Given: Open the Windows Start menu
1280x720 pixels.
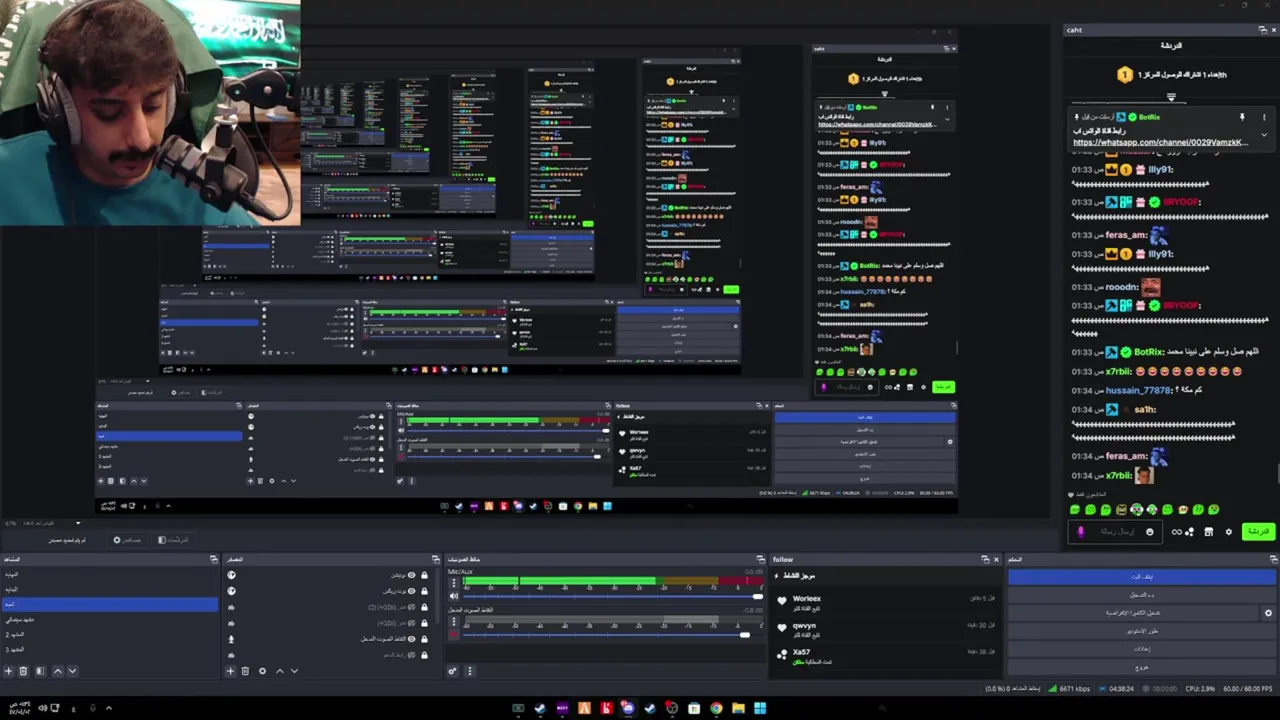Looking at the screenshot, I should point(760,708).
